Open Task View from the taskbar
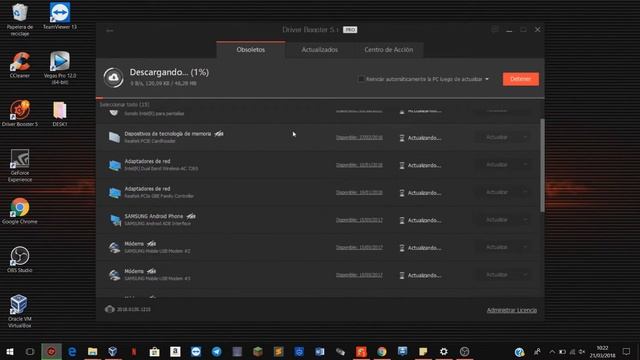This screenshot has height=360, width=640. tap(30, 351)
